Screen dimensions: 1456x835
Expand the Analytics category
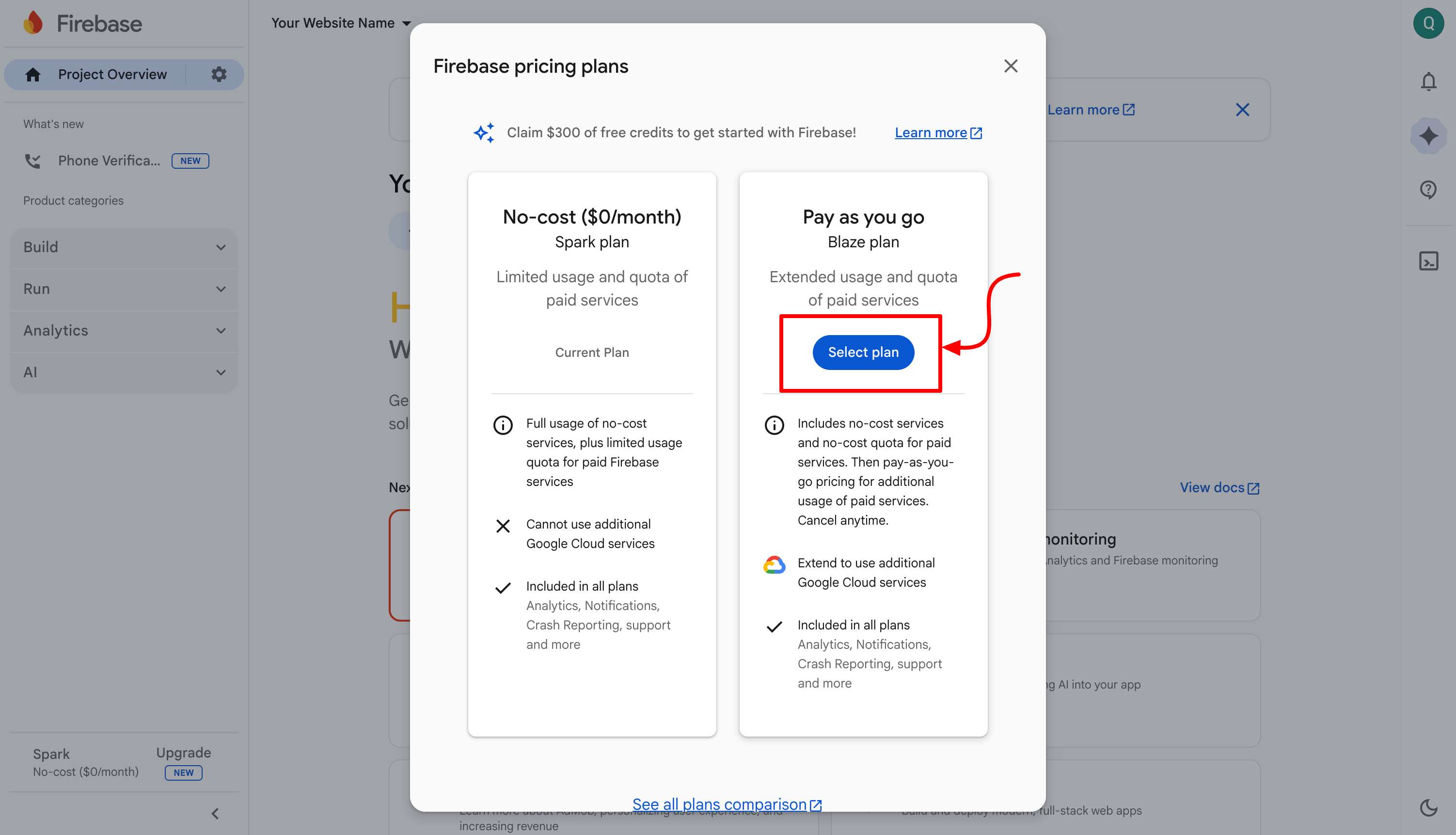(124, 331)
